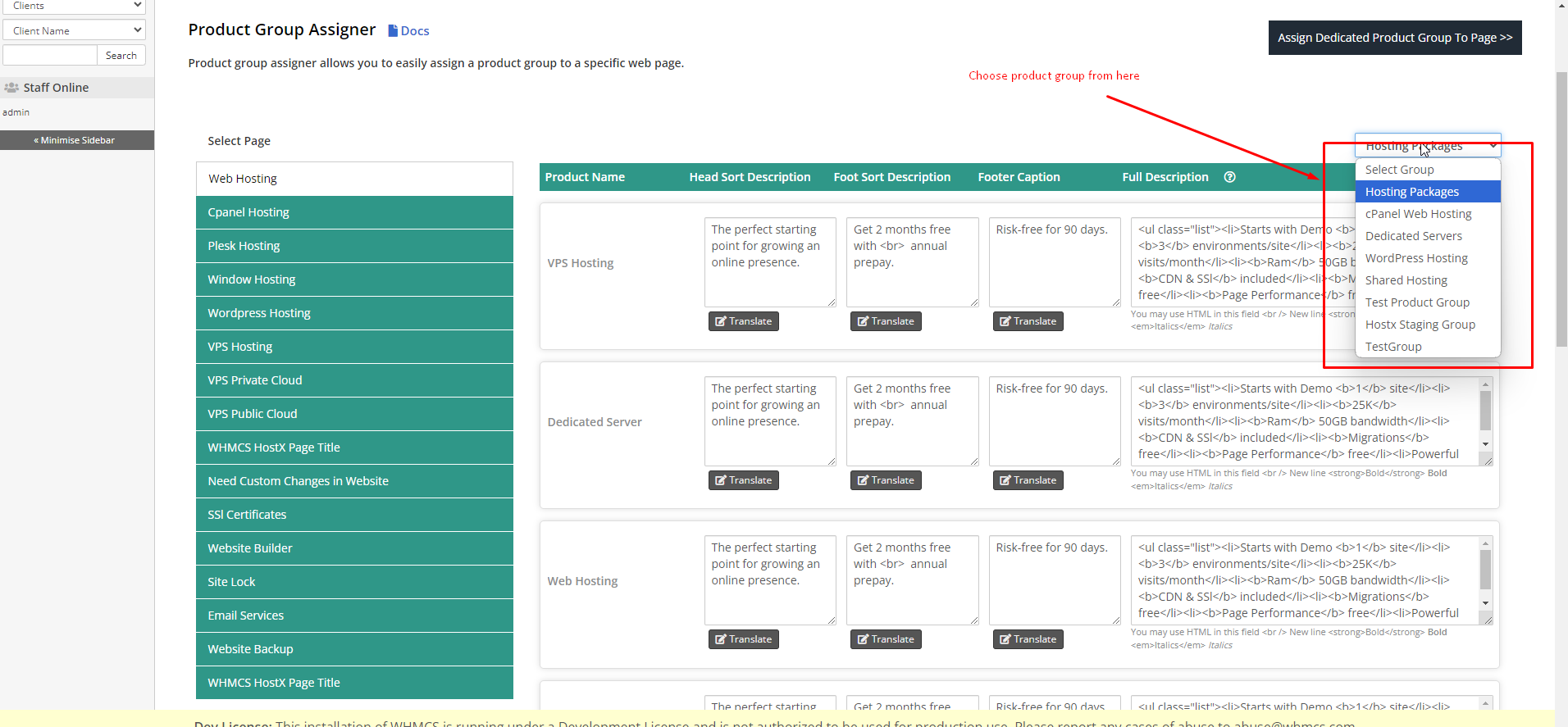Click the sidebar Search button
1568x727 pixels.
pyautogui.click(x=121, y=56)
